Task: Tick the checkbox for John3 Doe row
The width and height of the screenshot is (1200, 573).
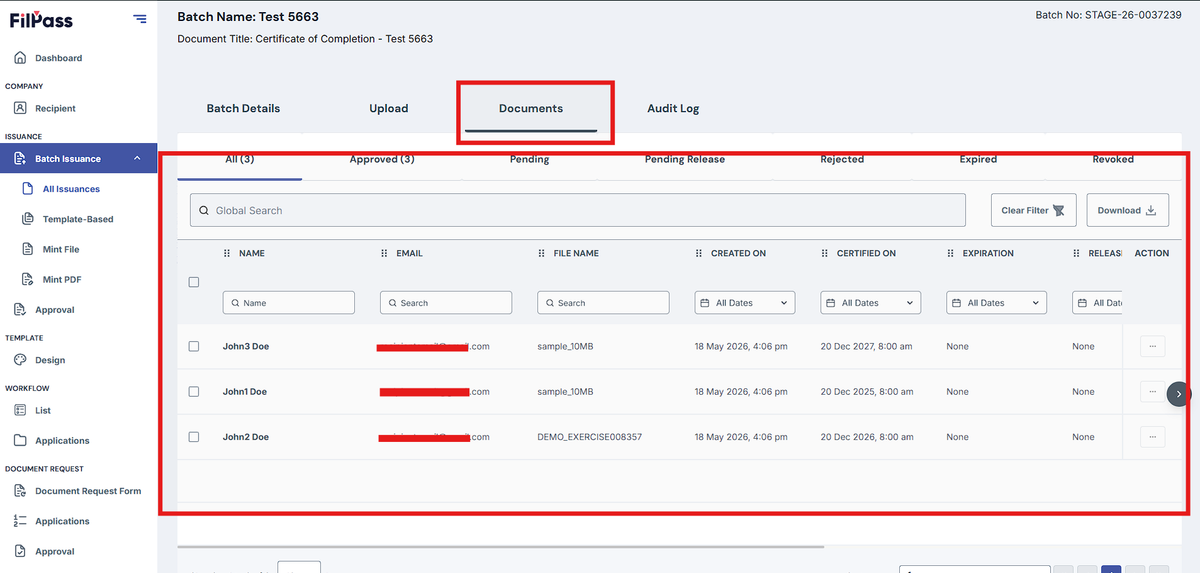Action: [194, 346]
